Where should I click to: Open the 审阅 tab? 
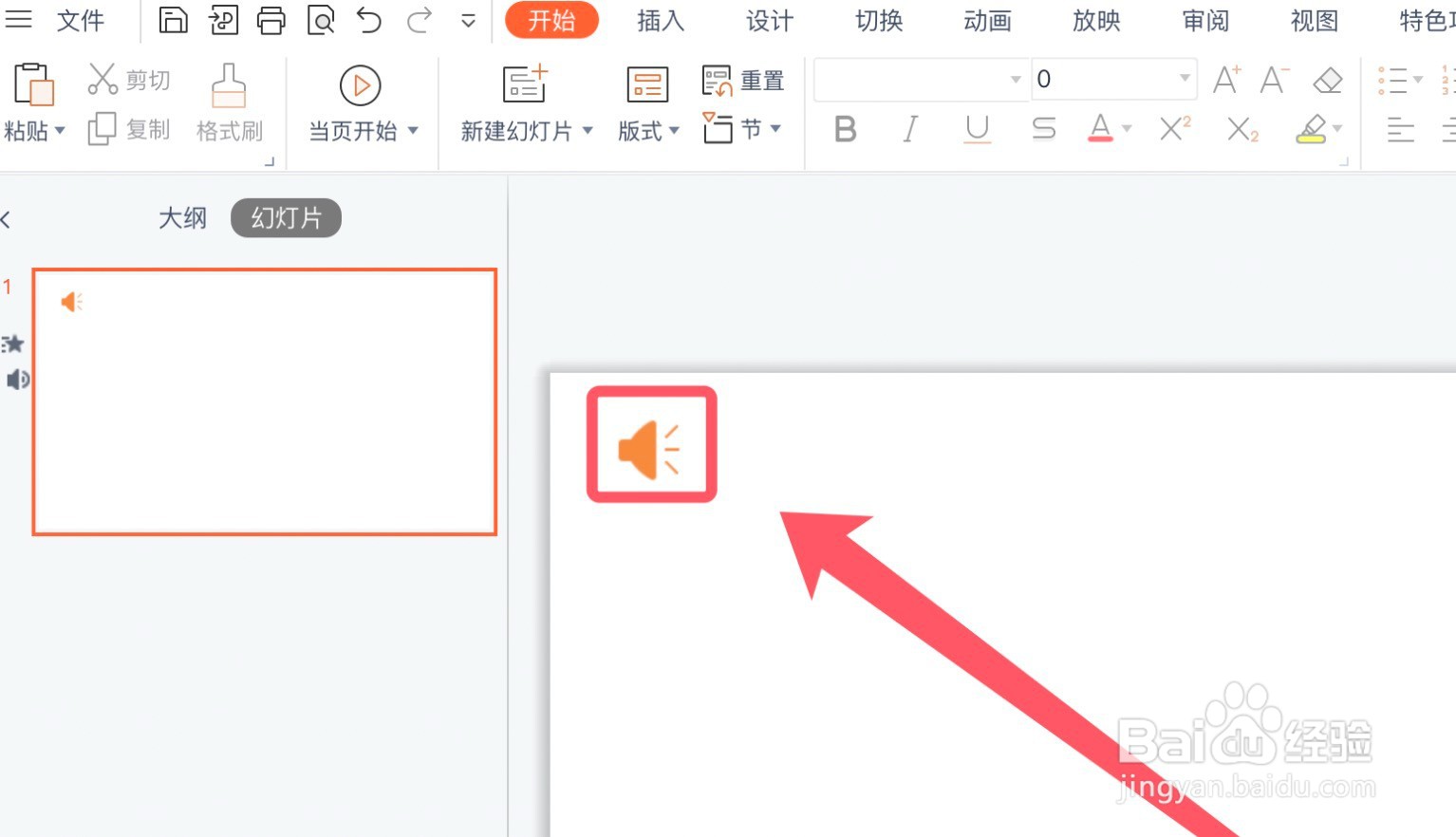pyautogui.click(x=1205, y=21)
